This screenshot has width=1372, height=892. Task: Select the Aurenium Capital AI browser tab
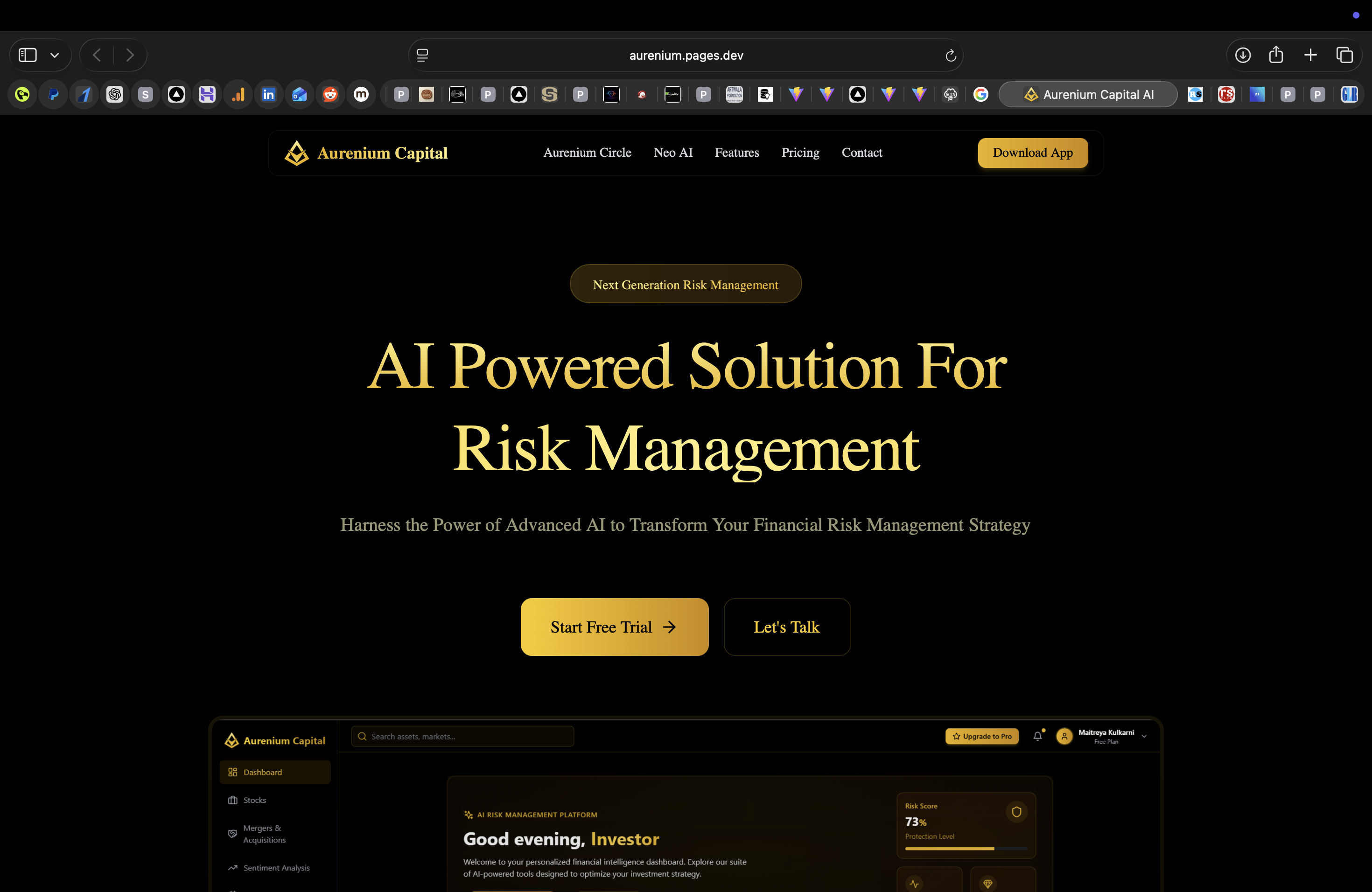coord(1088,94)
